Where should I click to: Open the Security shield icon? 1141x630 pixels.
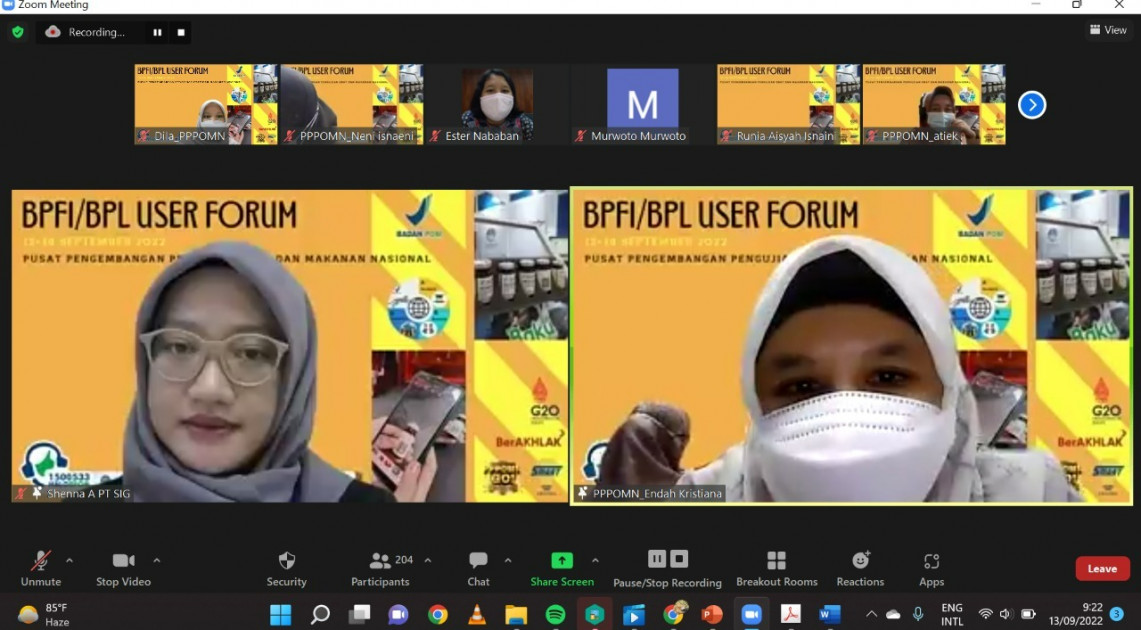point(286,561)
